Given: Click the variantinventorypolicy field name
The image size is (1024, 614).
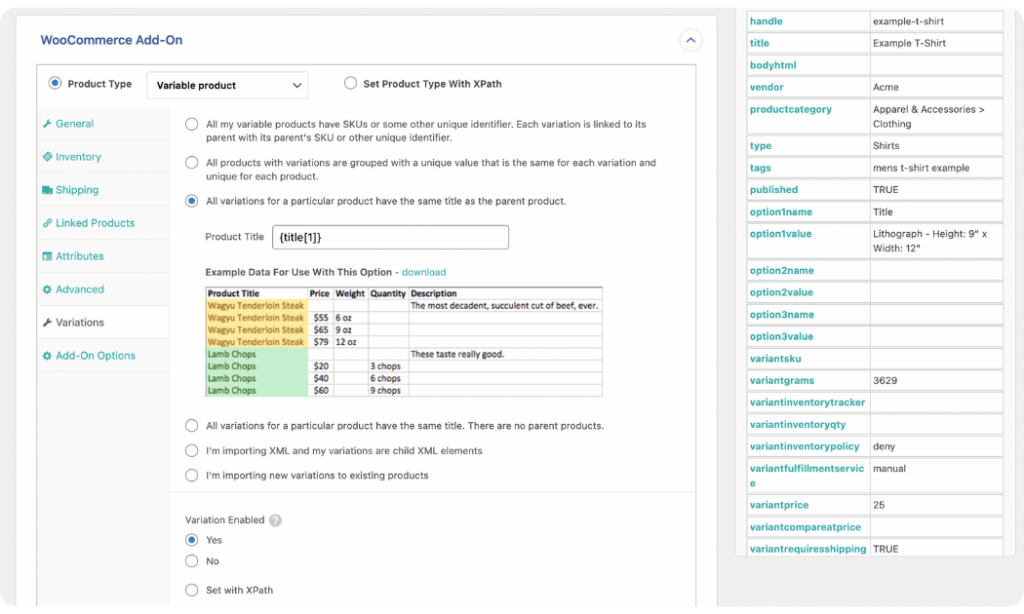Looking at the screenshot, I should tap(805, 446).
